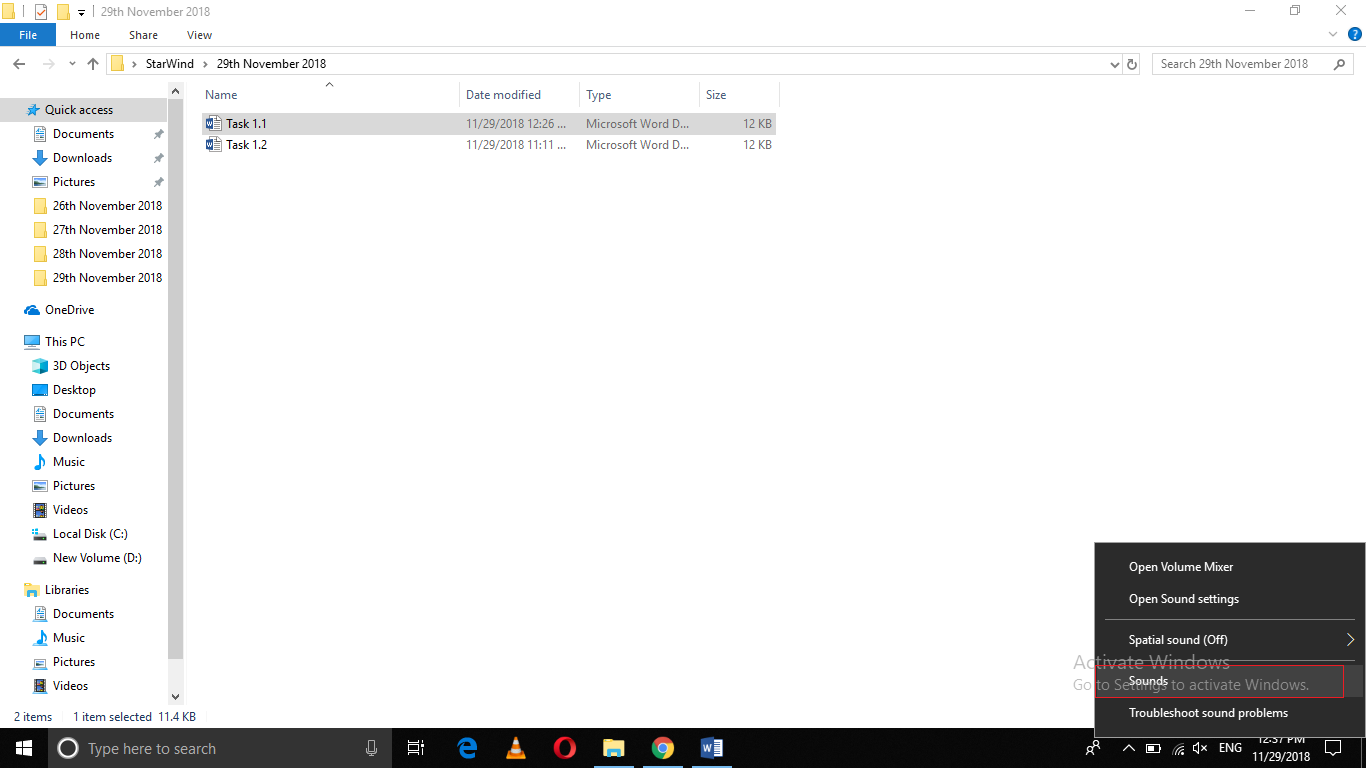Open the Task 1.2 Word document

coord(244,144)
